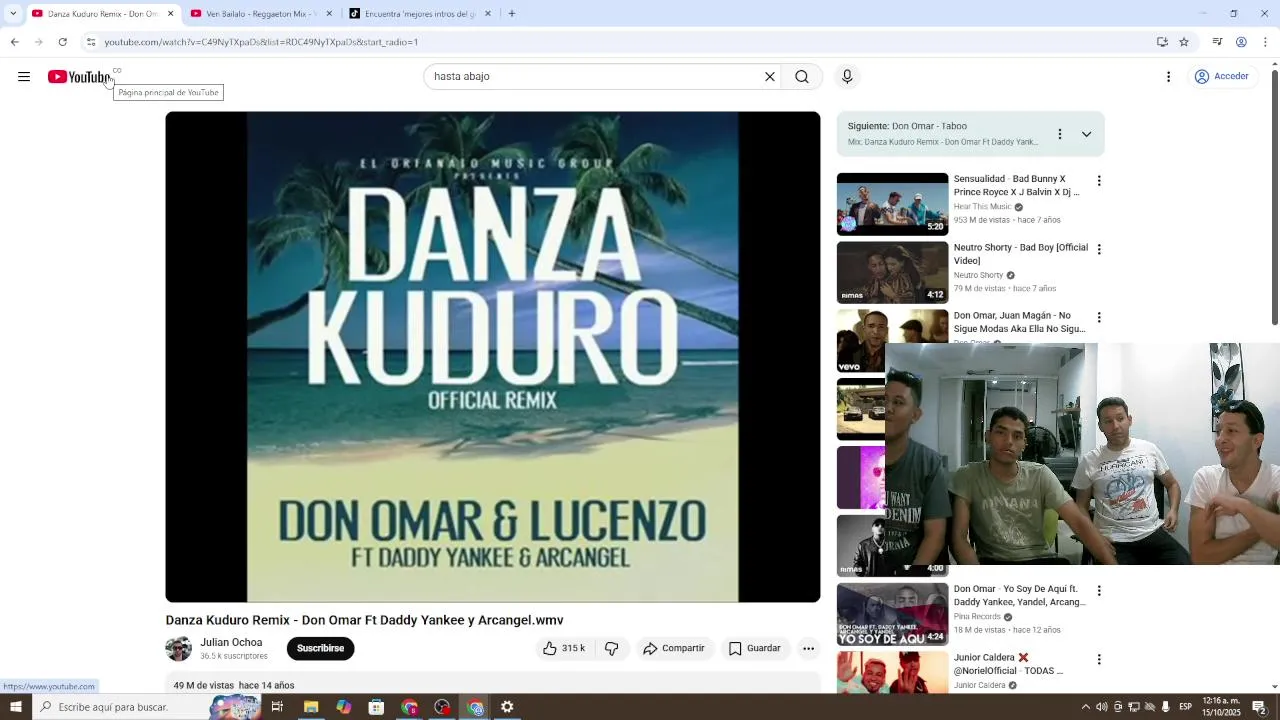Go back with the browser back arrow
Image resolution: width=1280 pixels, height=720 pixels.
coord(15,42)
